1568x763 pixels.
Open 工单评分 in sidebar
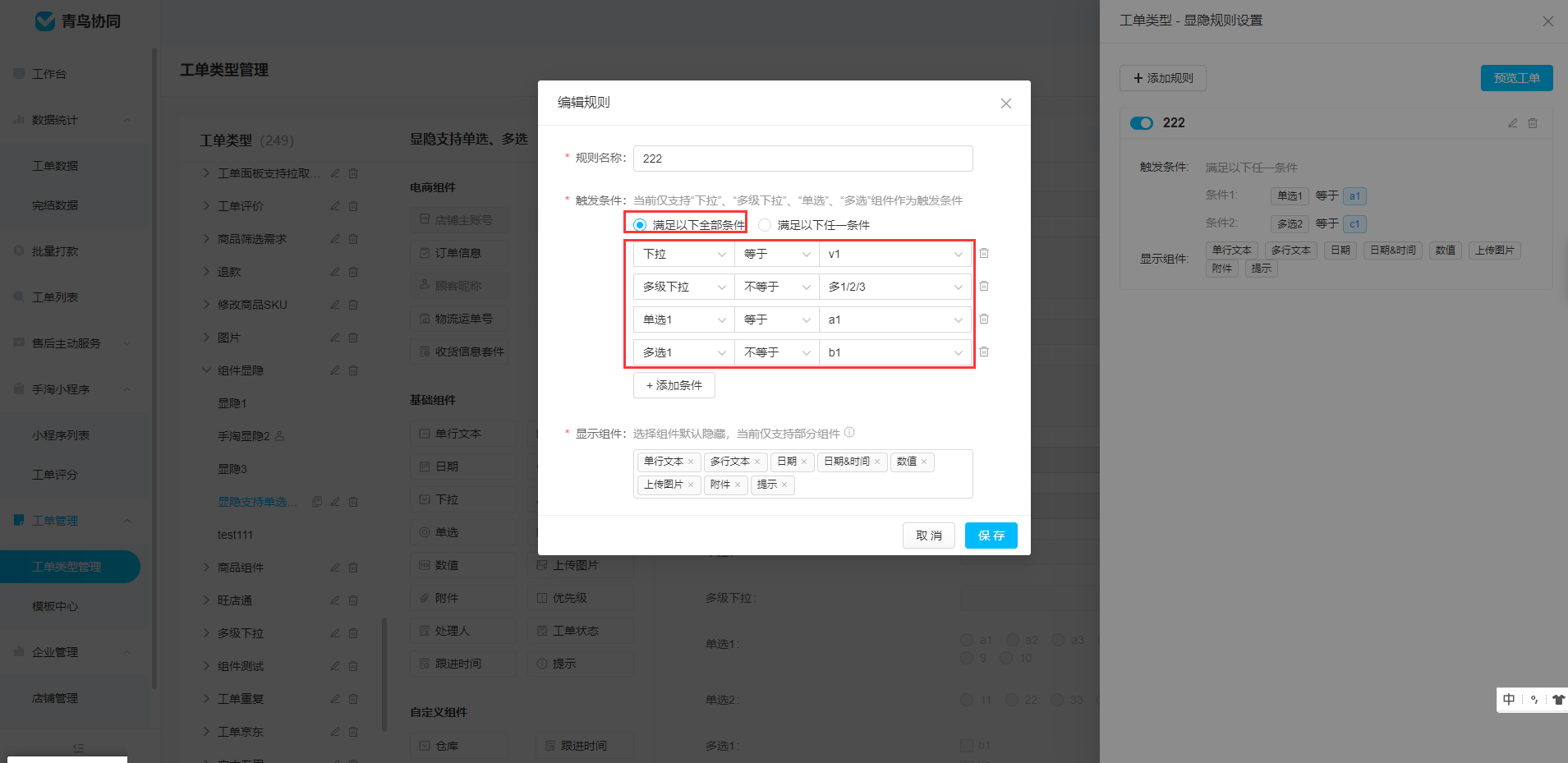(x=55, y=475)
